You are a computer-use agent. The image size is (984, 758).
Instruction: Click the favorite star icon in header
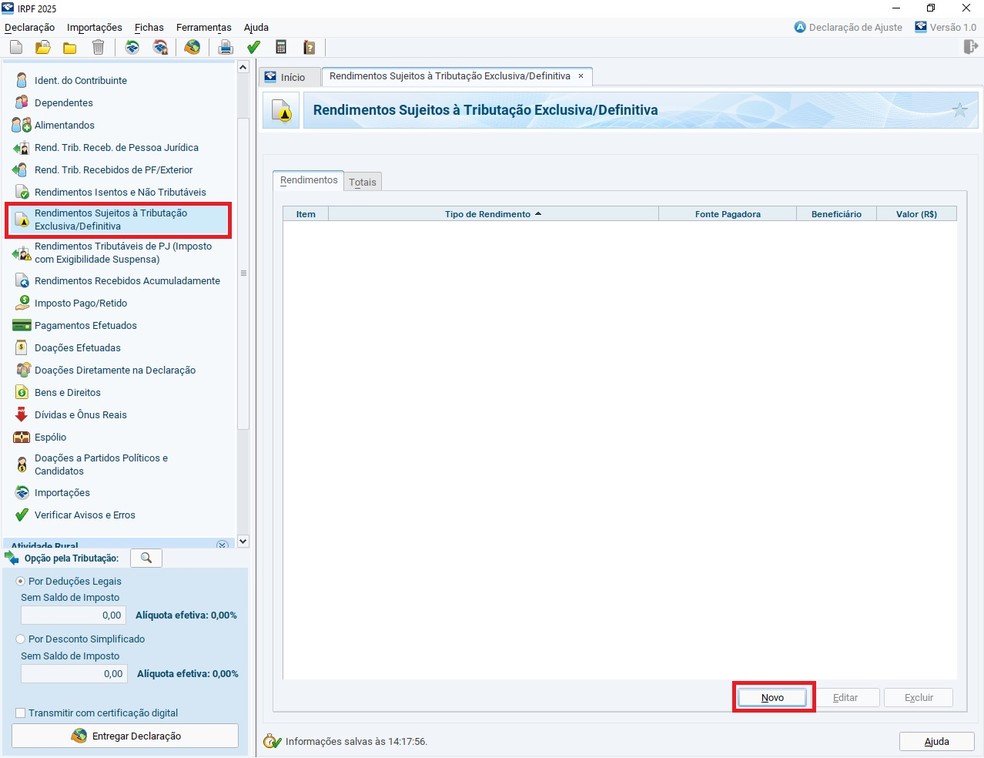click(959, 110)
